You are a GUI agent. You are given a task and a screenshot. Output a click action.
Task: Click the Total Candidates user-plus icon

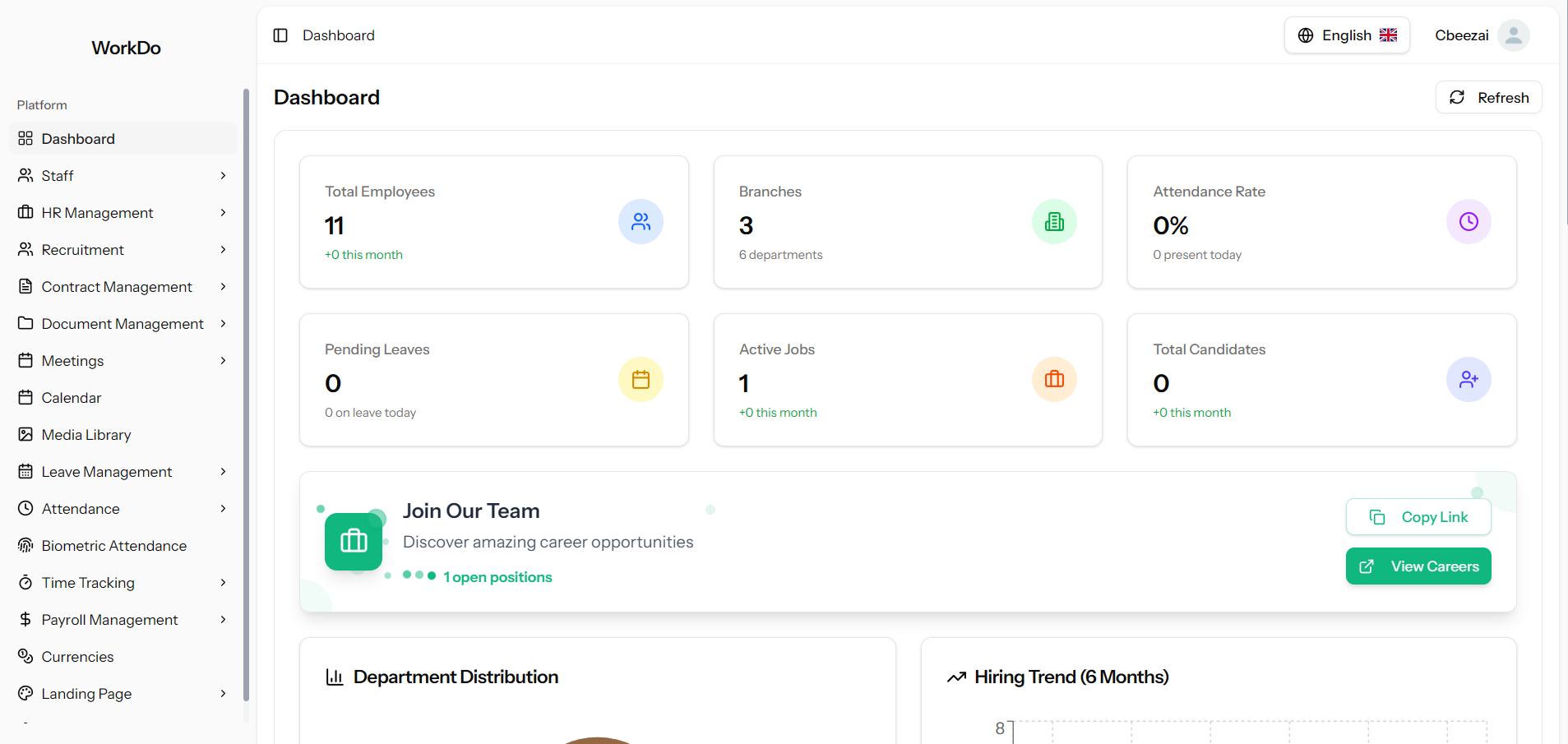[1469, 380]
